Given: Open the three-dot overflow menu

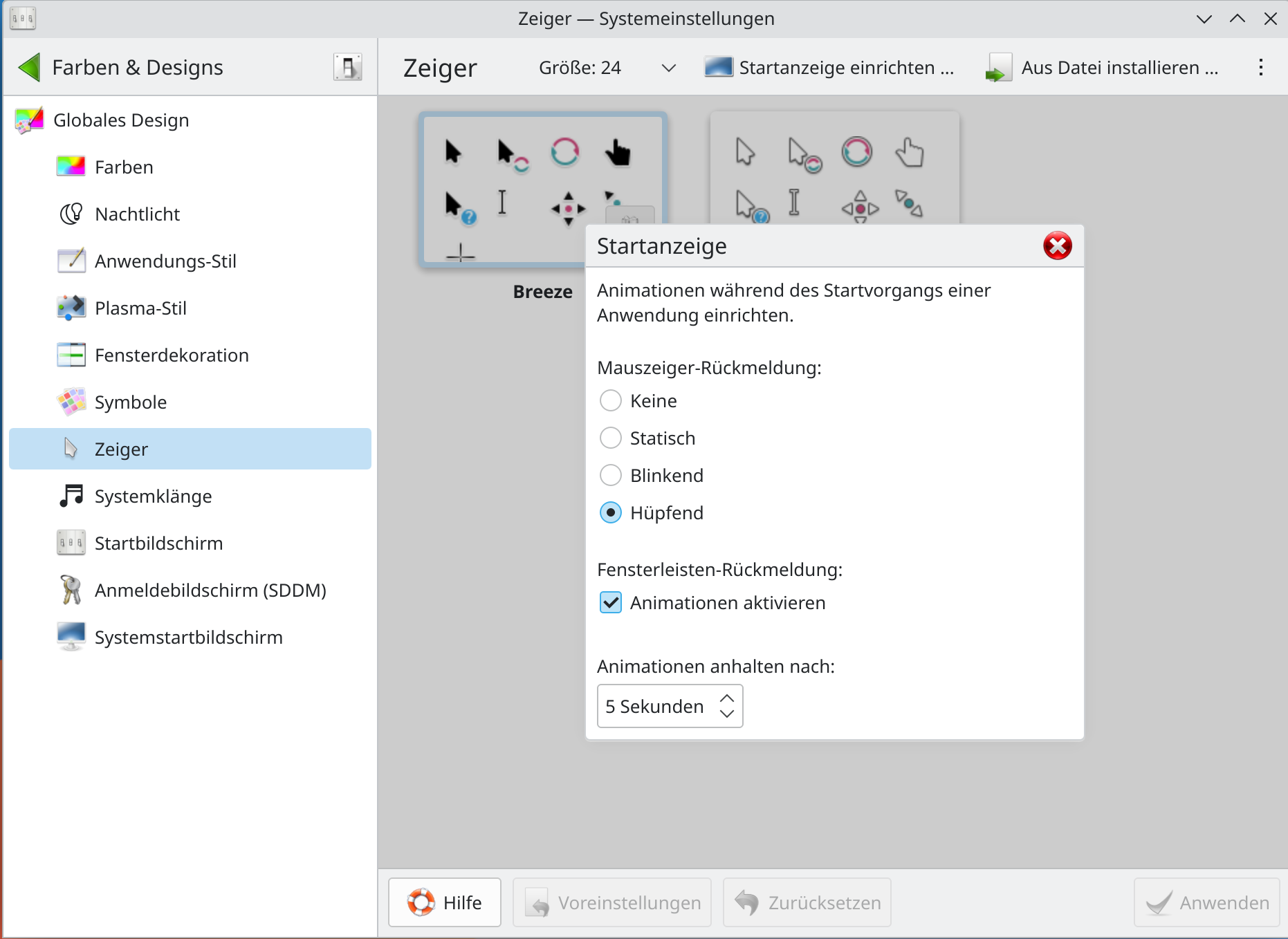Looking at the screenshot, I should [1261, 67].
